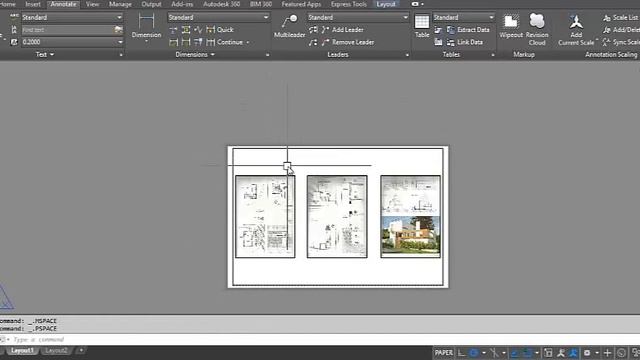Image resolution: width=640 pixels, height=360 pixels.
Task: Add a new layout with plus tab
Action: [81, 351]
